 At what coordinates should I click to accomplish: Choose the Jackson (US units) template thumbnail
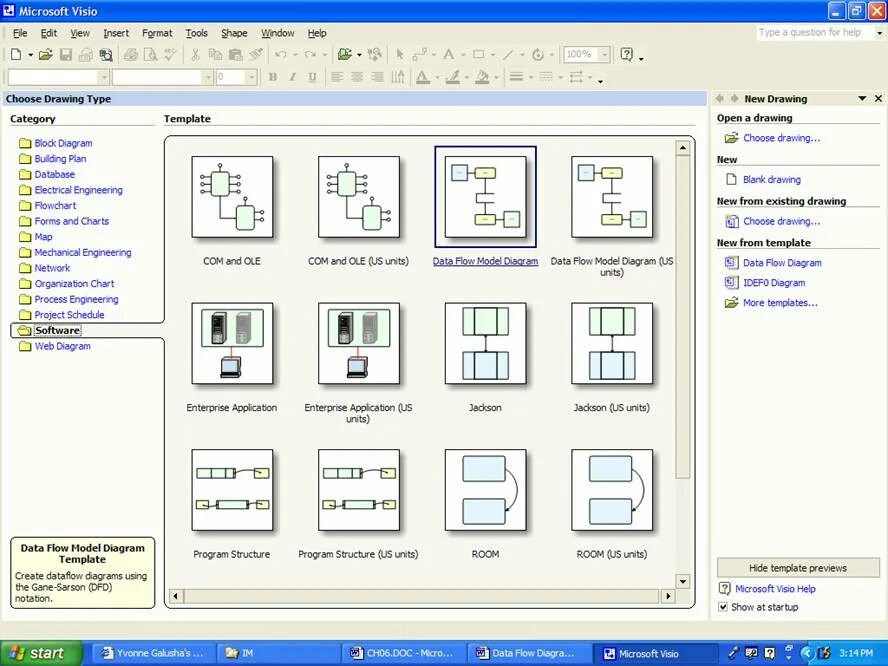pyautogui.click(x=612, y=343)
